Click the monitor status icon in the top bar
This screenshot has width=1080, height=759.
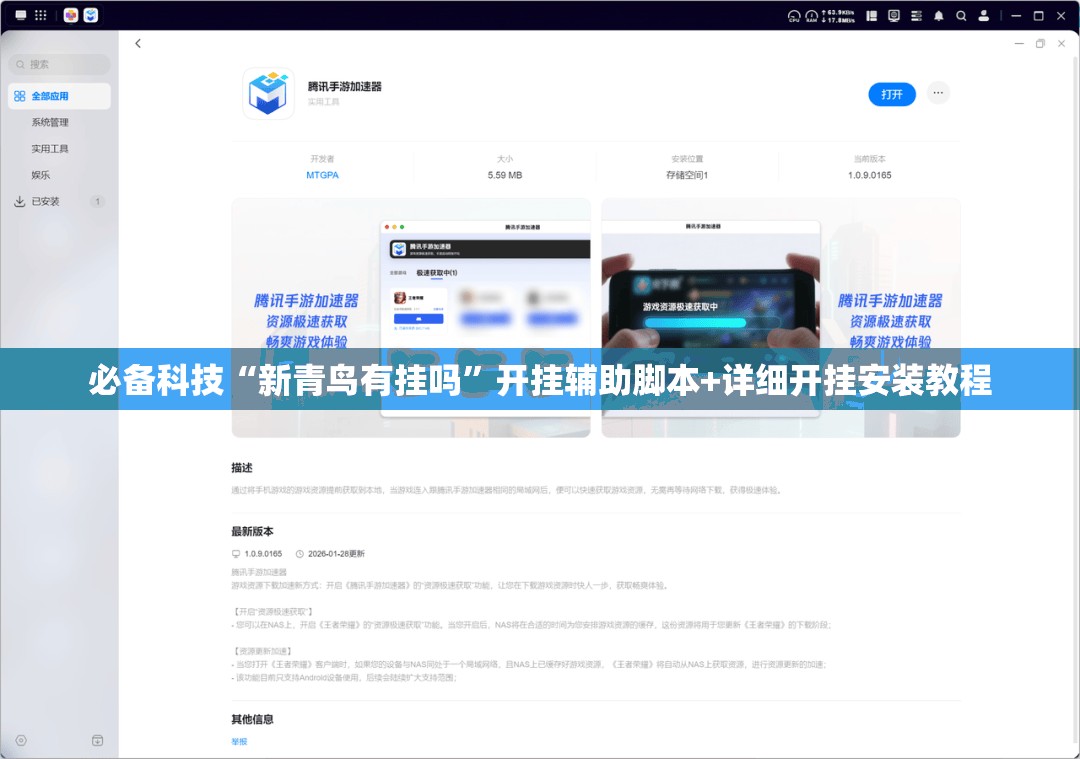[x=894, y=15]
